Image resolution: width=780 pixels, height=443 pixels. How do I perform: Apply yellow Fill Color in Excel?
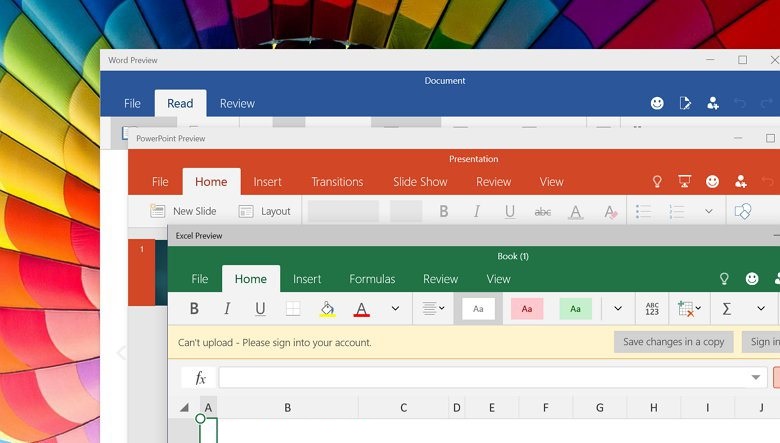pos(327,309)
